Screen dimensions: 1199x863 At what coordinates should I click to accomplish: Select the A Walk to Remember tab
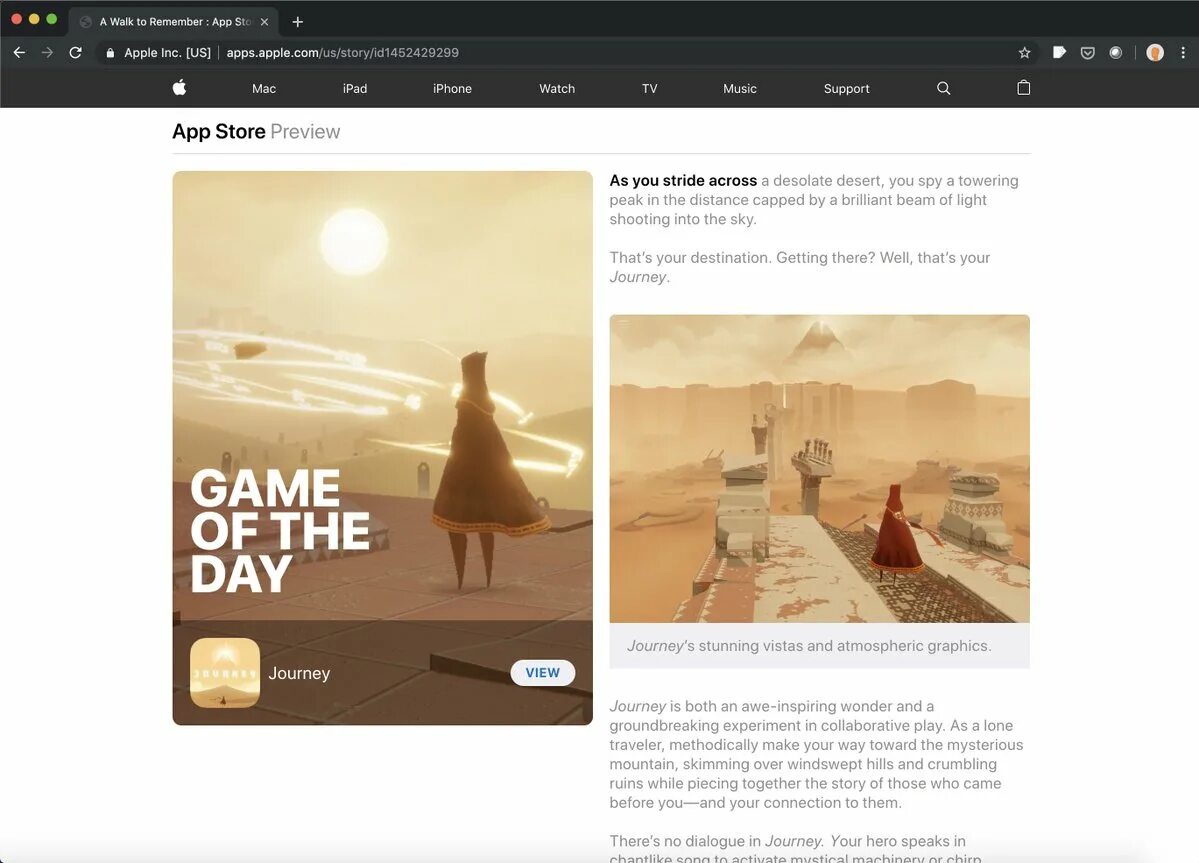pos(174,21)
